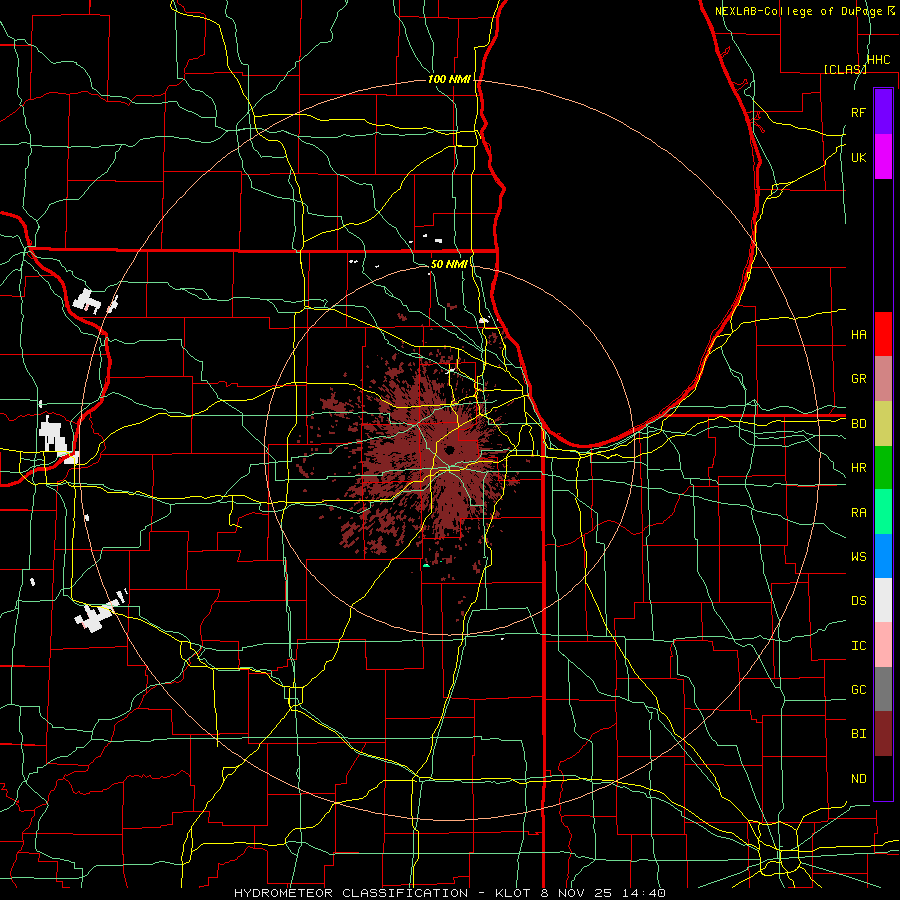Click the HR green legend swatch
900x900 pixels.
pyautogui.click(x=883, y=467)
